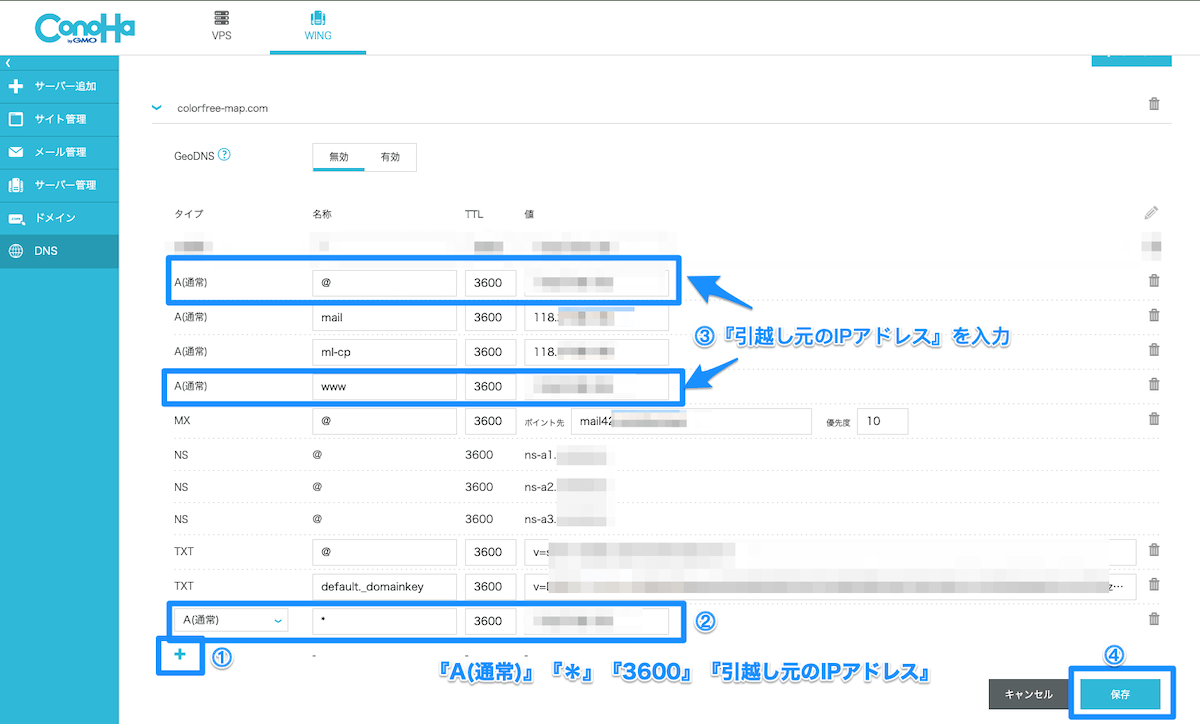Click the タイプ column header

[189, 214]
